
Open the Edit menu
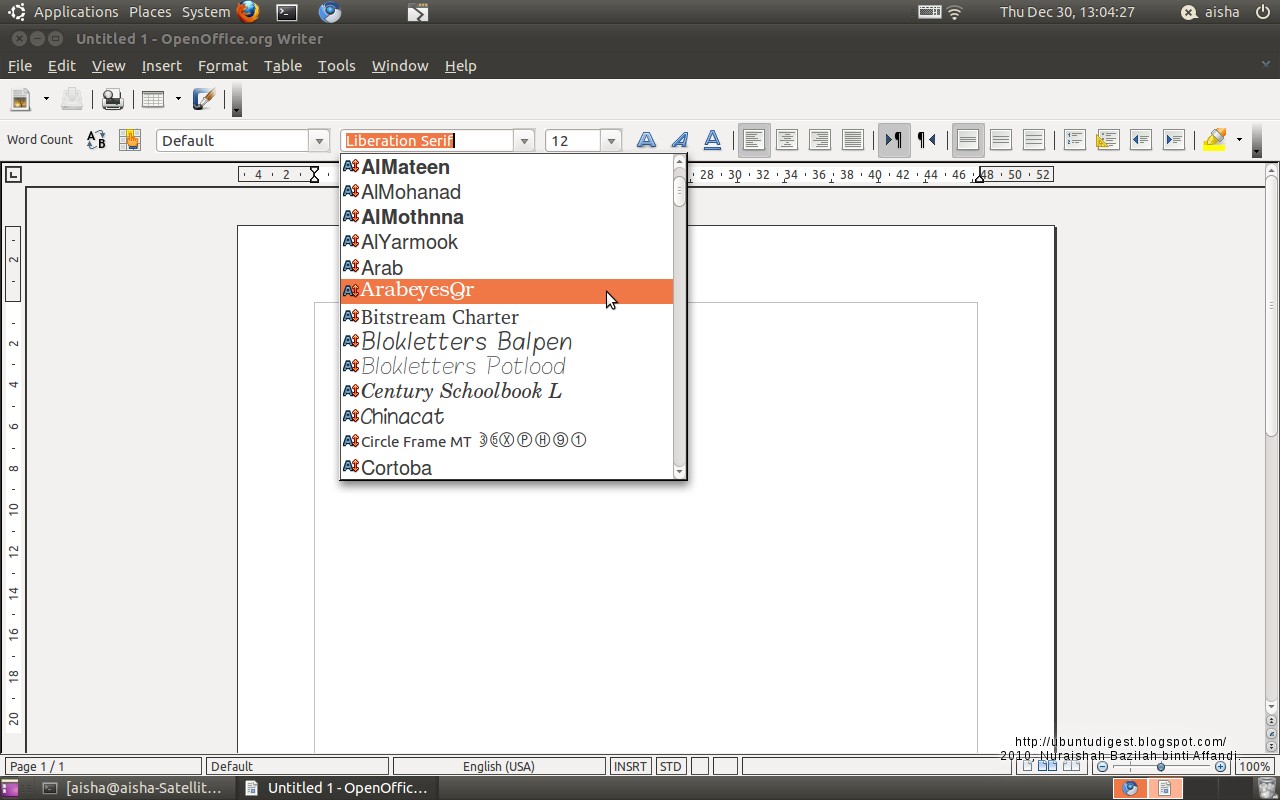pyautogui.click(x=61, y=66)
